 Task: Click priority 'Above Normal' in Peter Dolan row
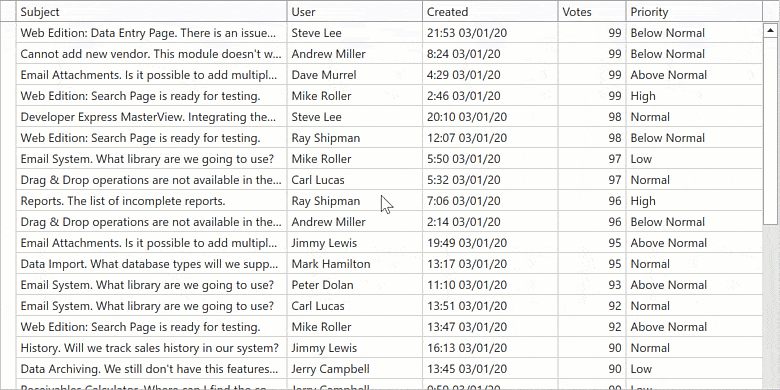[x=694, y=285]
